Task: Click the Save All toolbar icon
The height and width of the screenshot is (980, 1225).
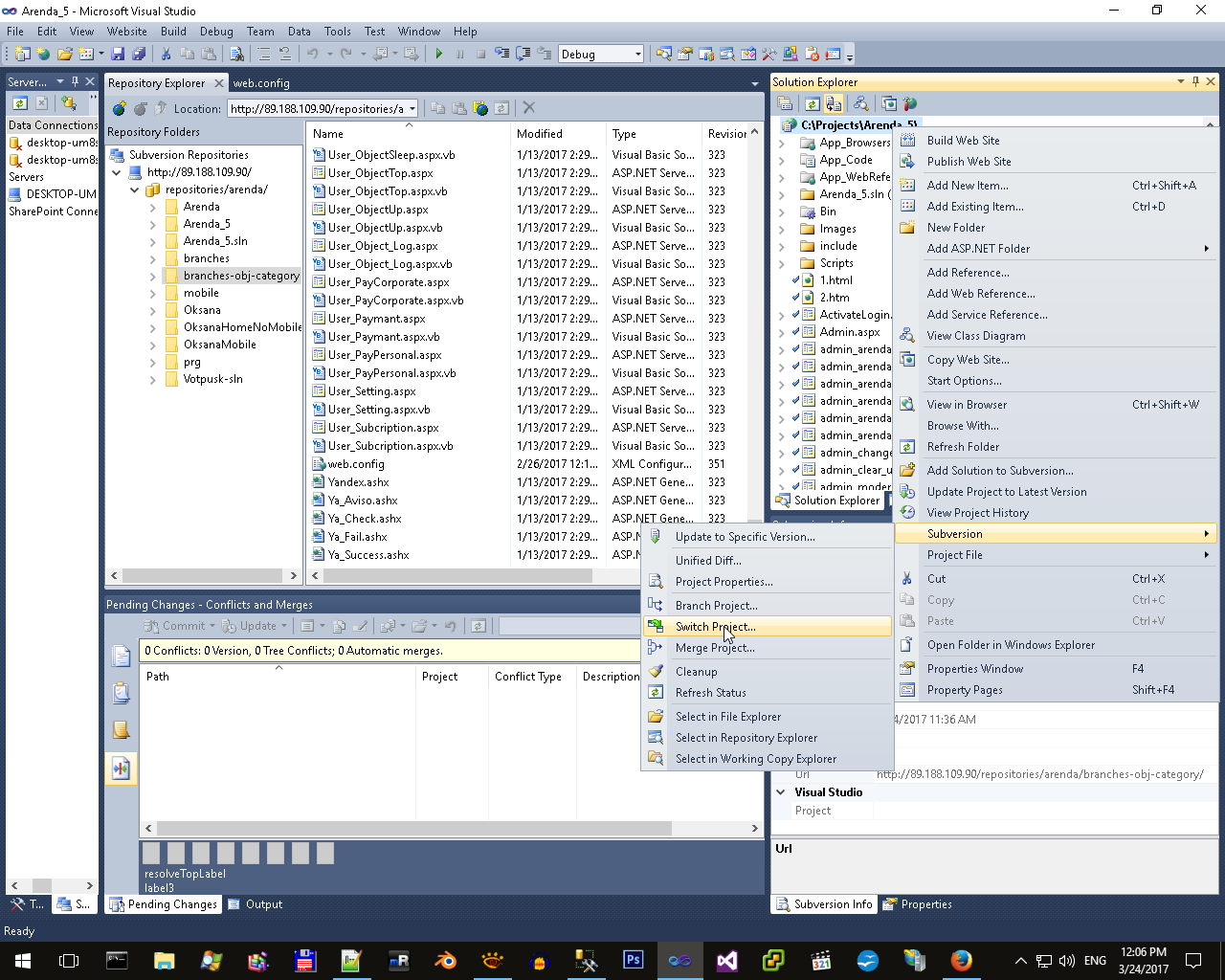Action: point(139,54)
